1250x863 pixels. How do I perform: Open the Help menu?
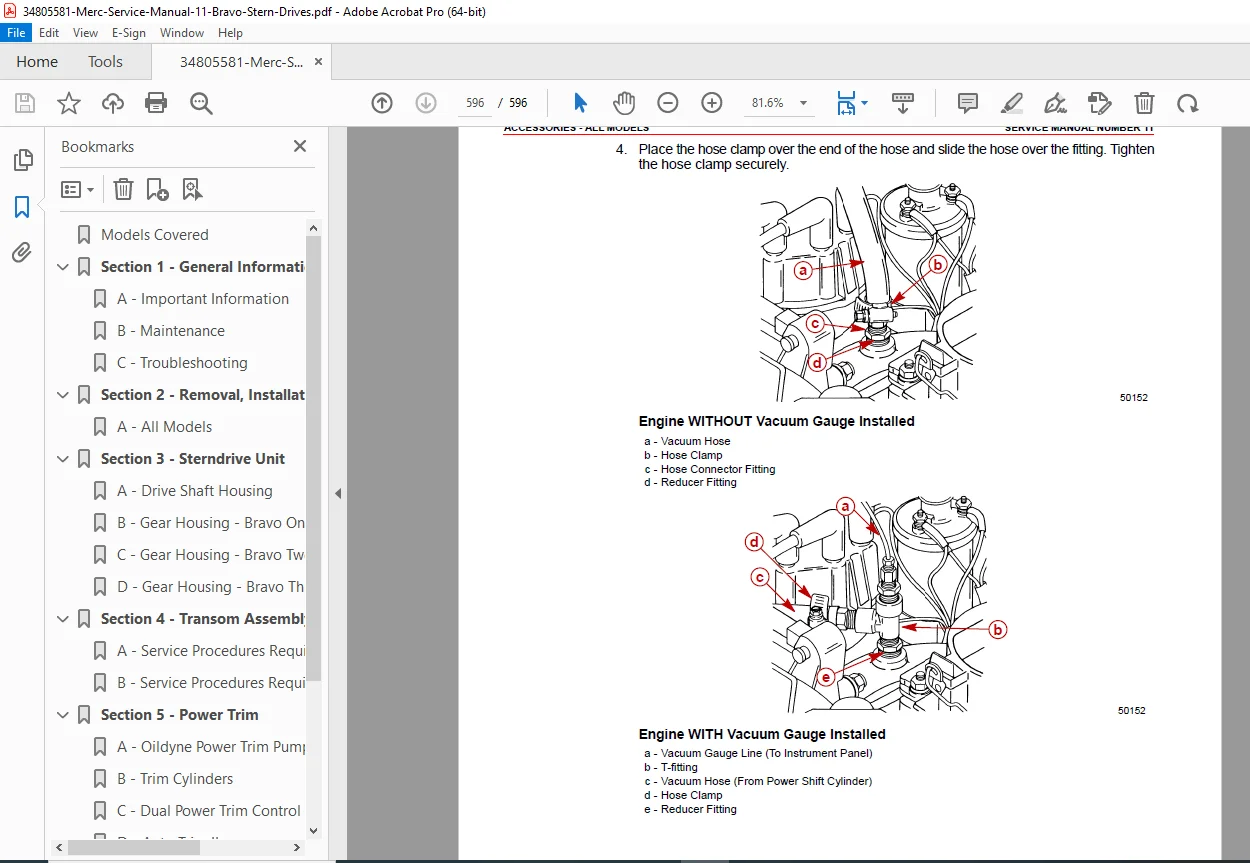(230, 33)
